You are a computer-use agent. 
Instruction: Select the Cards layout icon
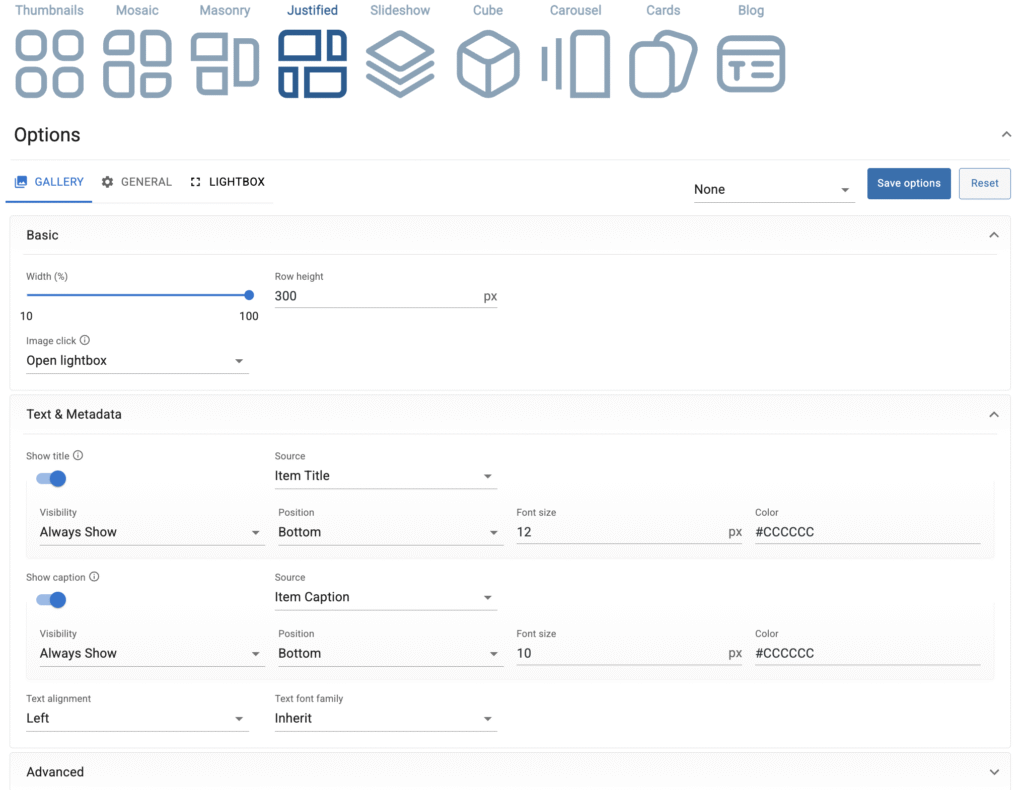[x=663, y=64]
